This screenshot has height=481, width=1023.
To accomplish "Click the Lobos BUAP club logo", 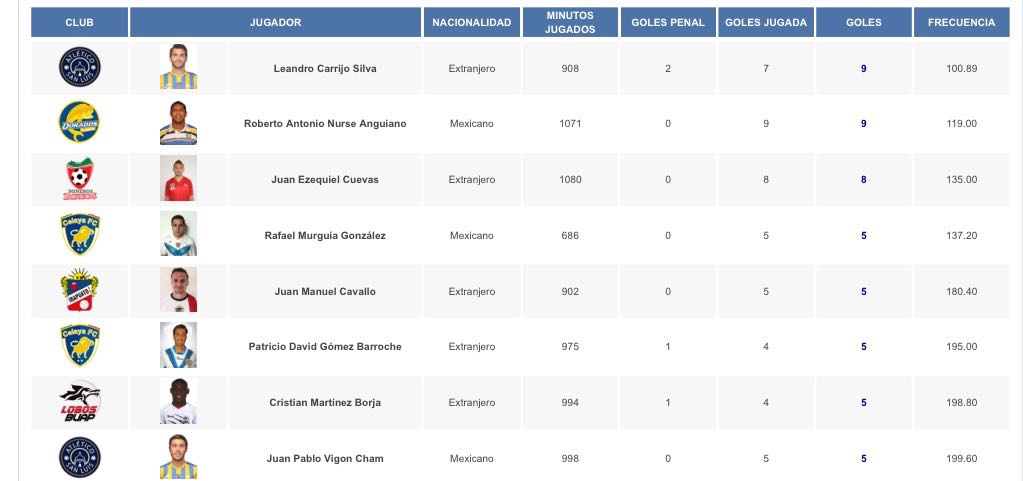I will tap(79, 402).
